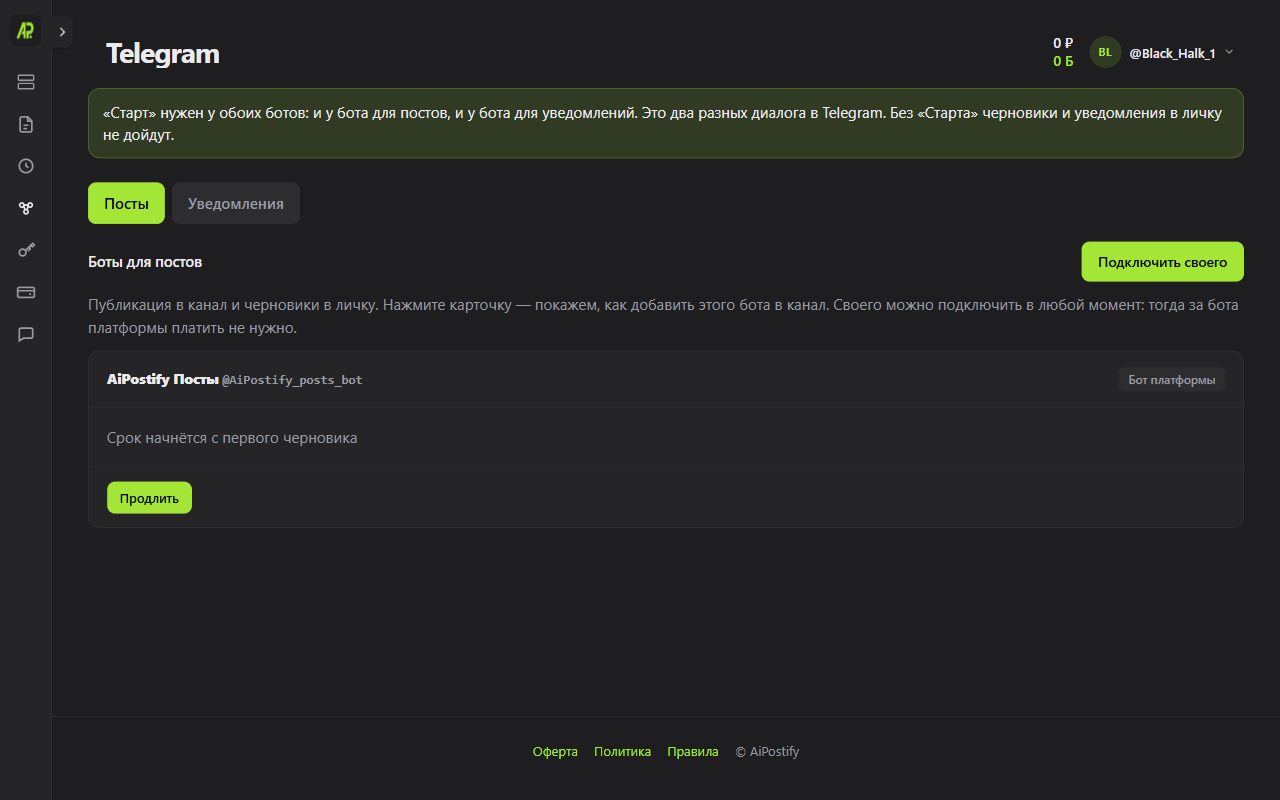Open the Оферта footer link

[x=555, y=752]
